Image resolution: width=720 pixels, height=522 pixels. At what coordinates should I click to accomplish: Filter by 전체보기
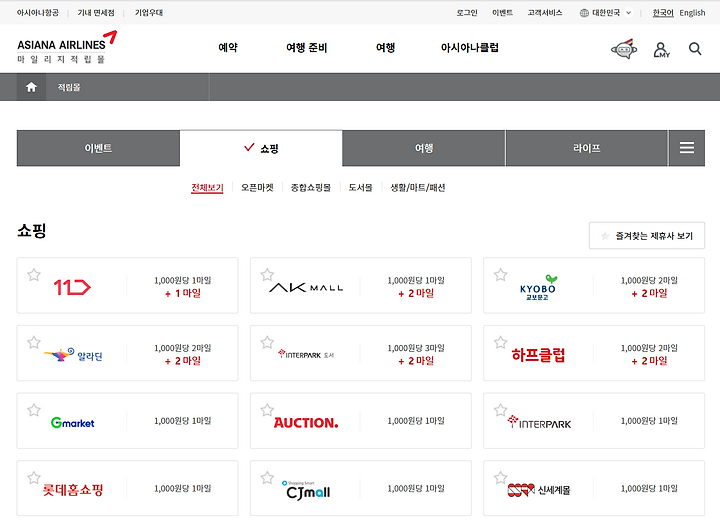pos(207,188)
